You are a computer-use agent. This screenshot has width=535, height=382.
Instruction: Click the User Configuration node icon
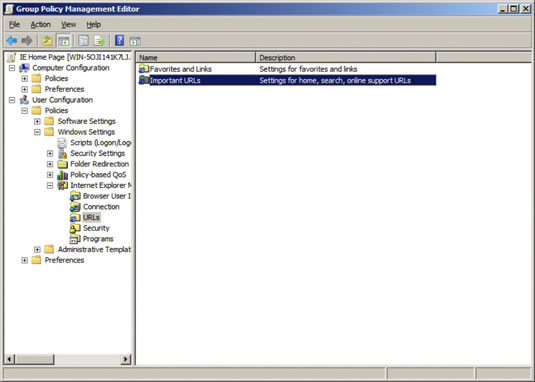(x=24, y=100)
